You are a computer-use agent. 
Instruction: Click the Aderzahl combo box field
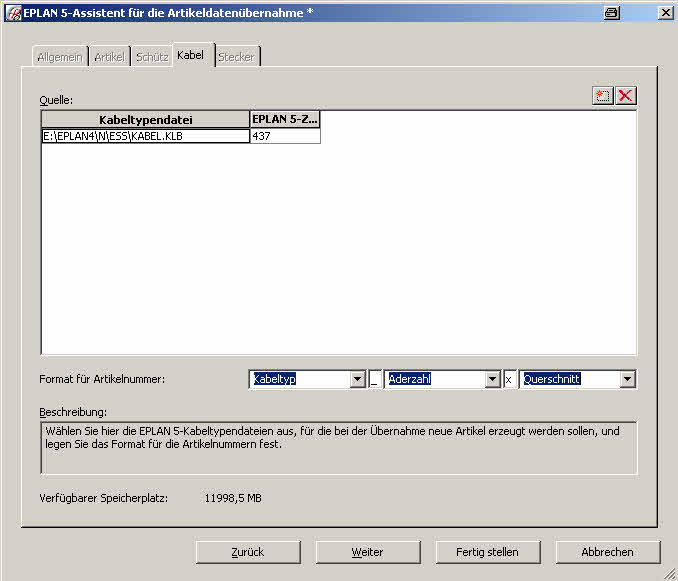point(442,380)
